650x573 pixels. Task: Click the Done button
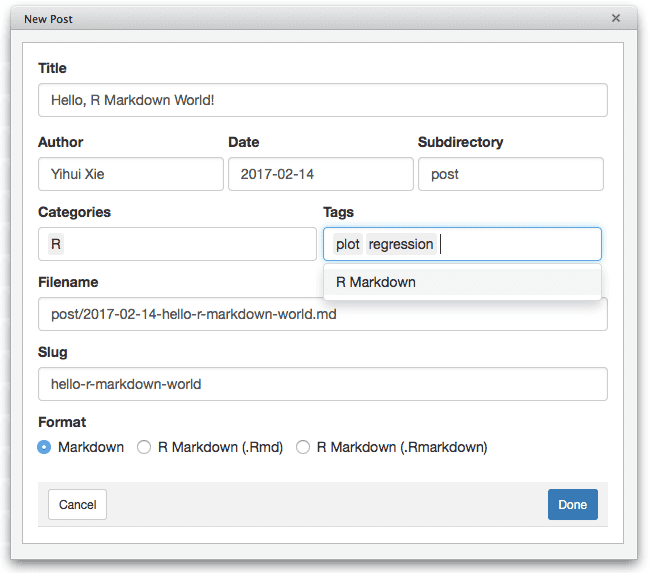click(x=572, y=505)
